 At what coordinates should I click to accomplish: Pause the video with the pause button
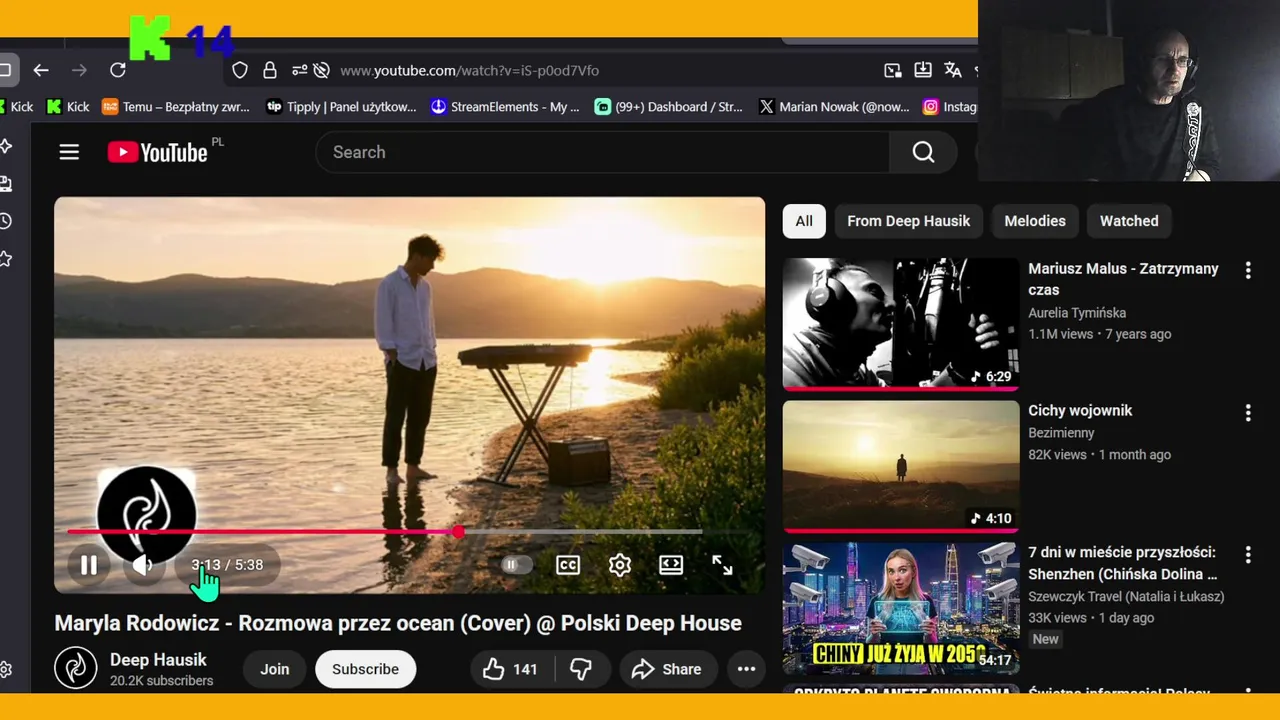click(89, 565)
